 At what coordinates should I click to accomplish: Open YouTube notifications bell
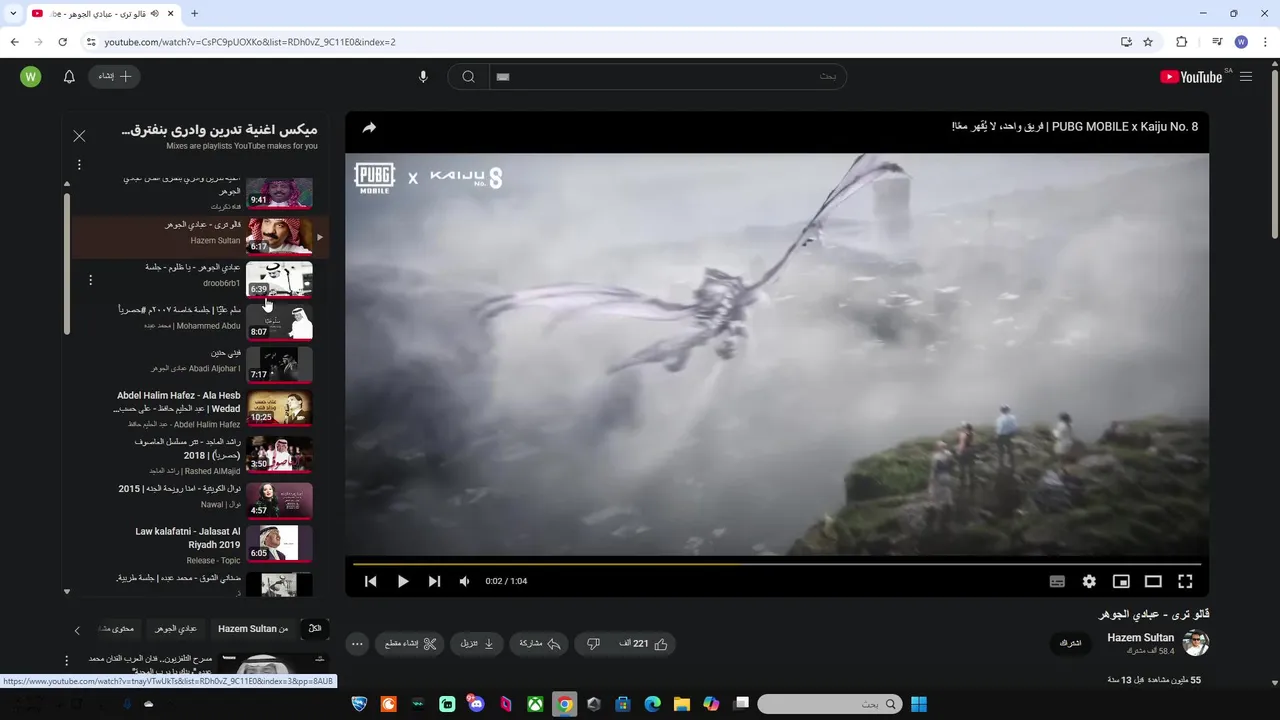[69, 77]
